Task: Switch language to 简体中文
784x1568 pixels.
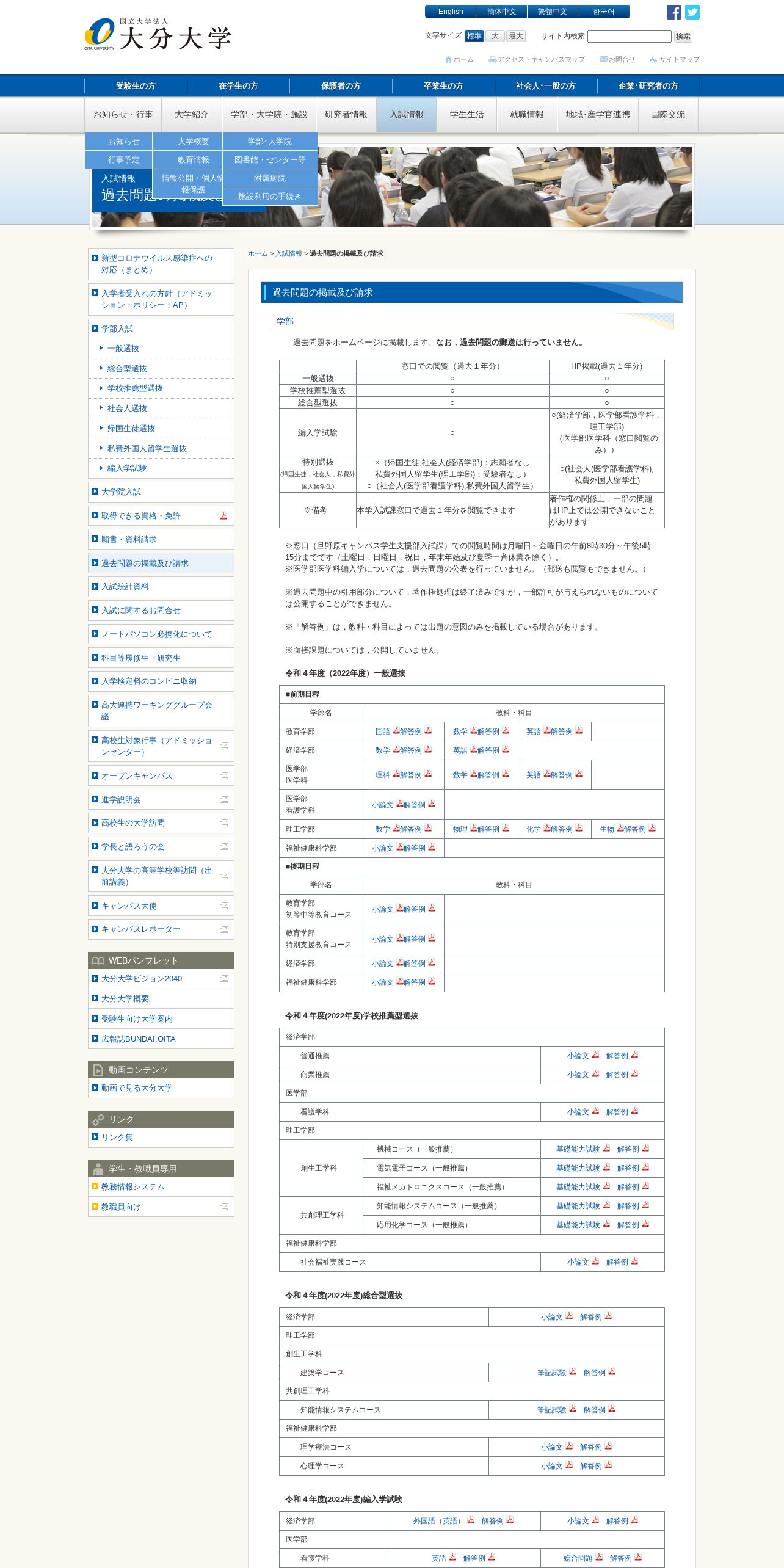Action: point(502,12)
